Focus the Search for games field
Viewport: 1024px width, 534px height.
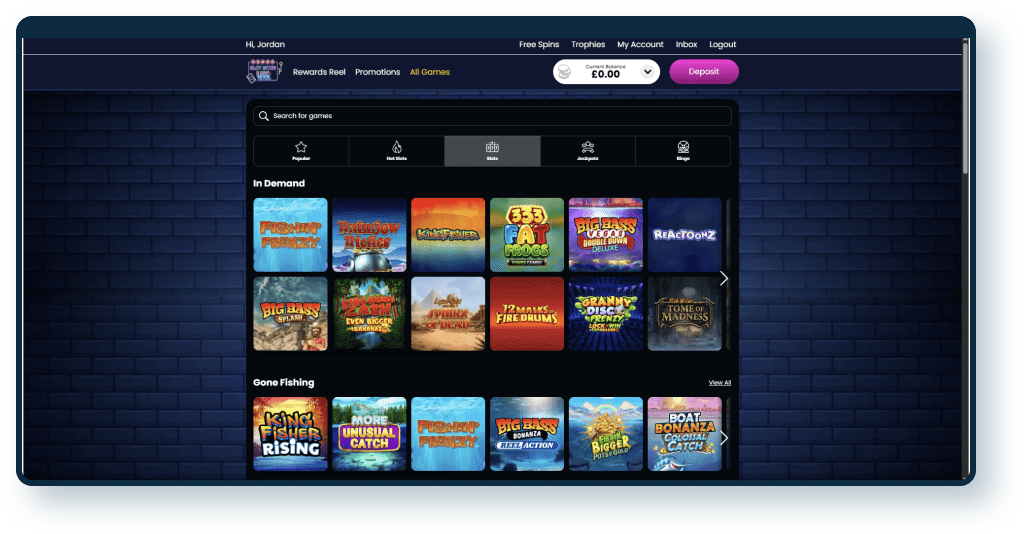pos(492,116)
